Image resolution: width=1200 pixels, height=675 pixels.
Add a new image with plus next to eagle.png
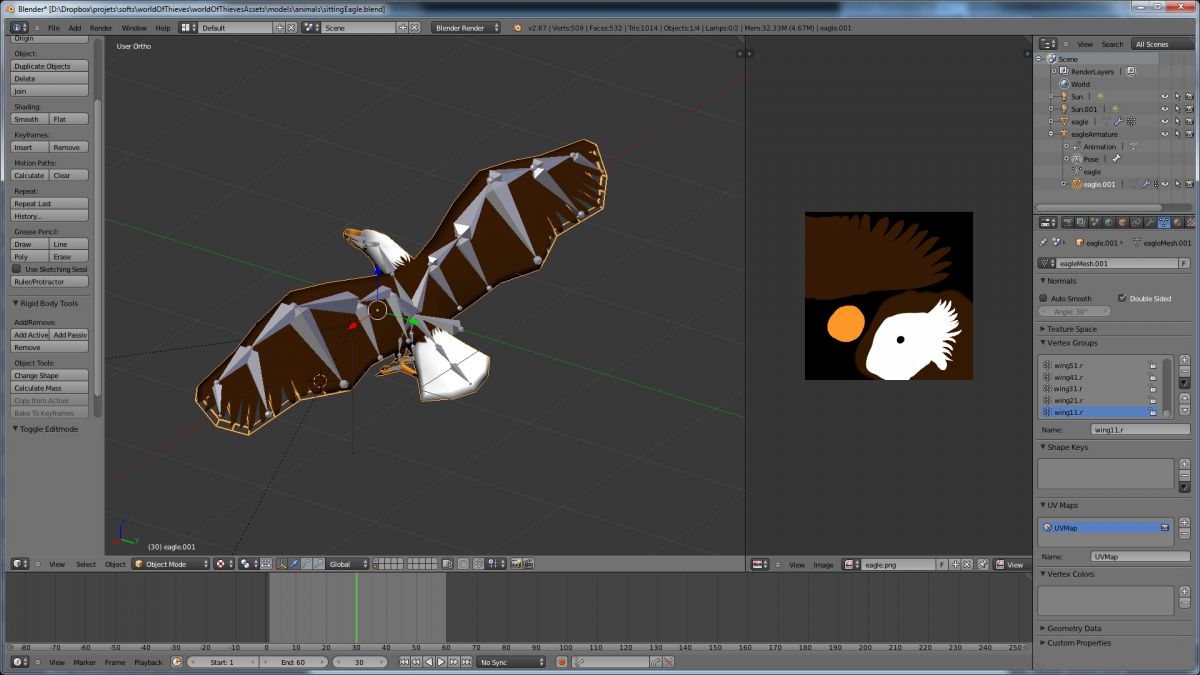tap(955, 565)
